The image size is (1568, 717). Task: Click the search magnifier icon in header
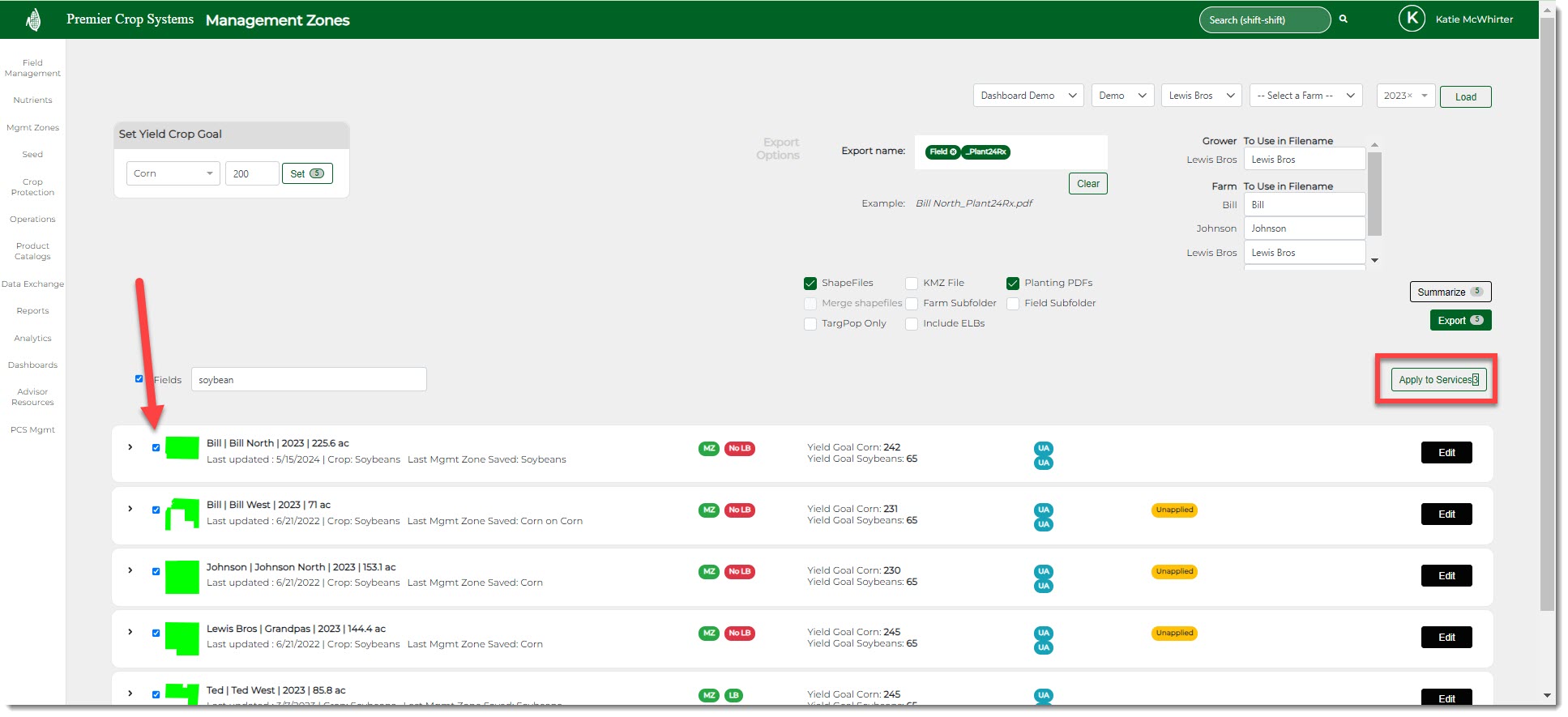[1343, 19]
